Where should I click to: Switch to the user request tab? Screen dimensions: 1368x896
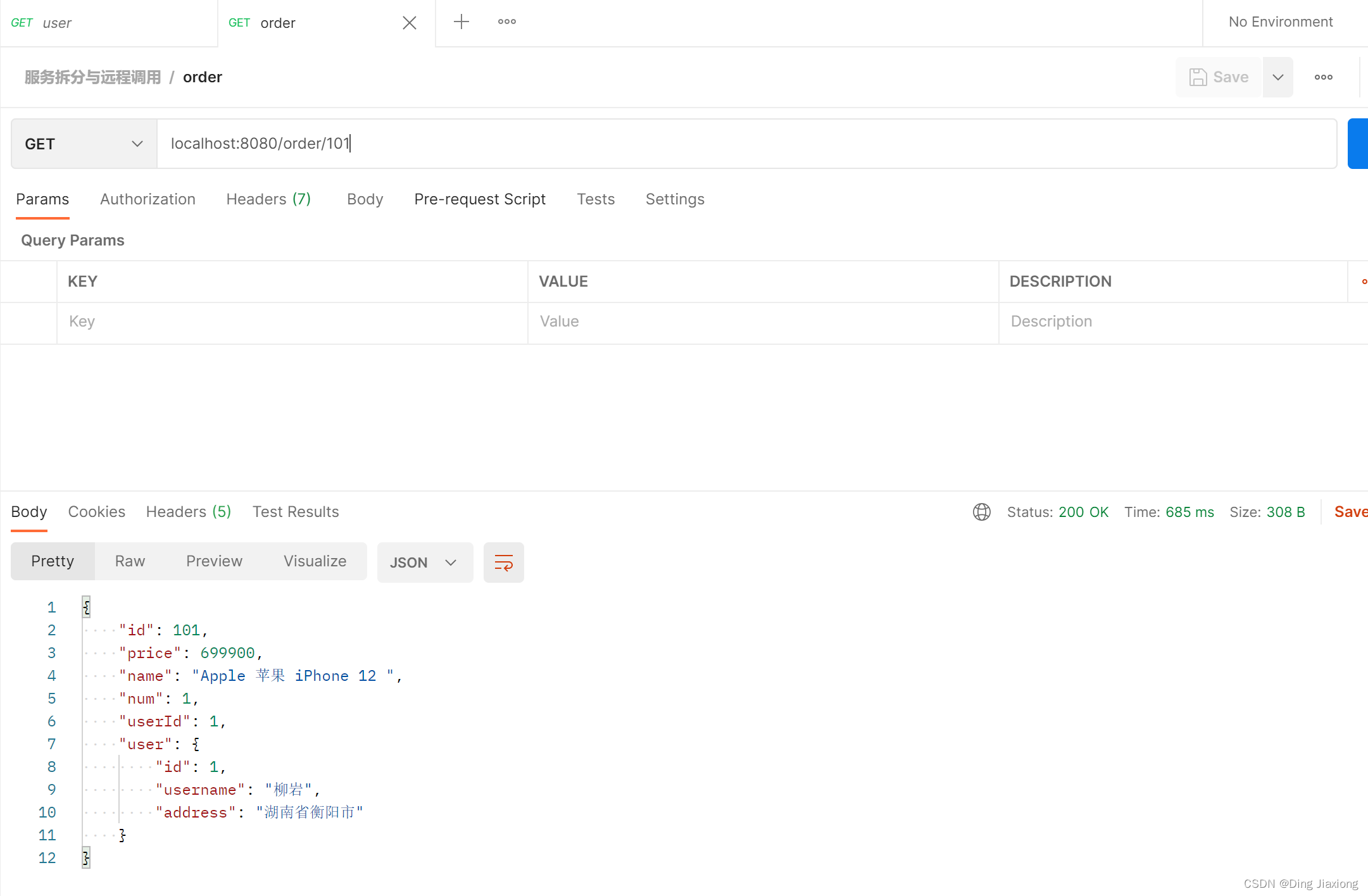(109, 23)
